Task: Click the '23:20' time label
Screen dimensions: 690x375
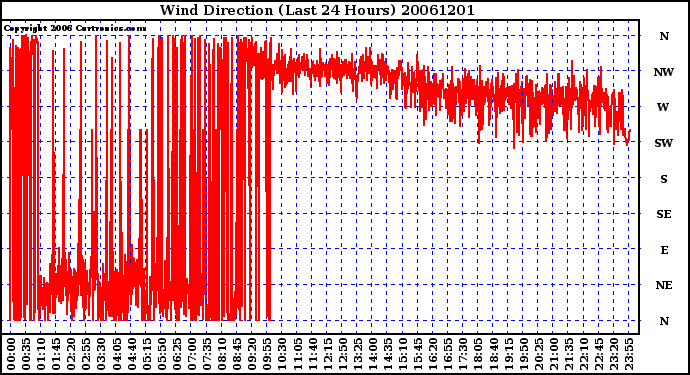Action: pos(614,354)
